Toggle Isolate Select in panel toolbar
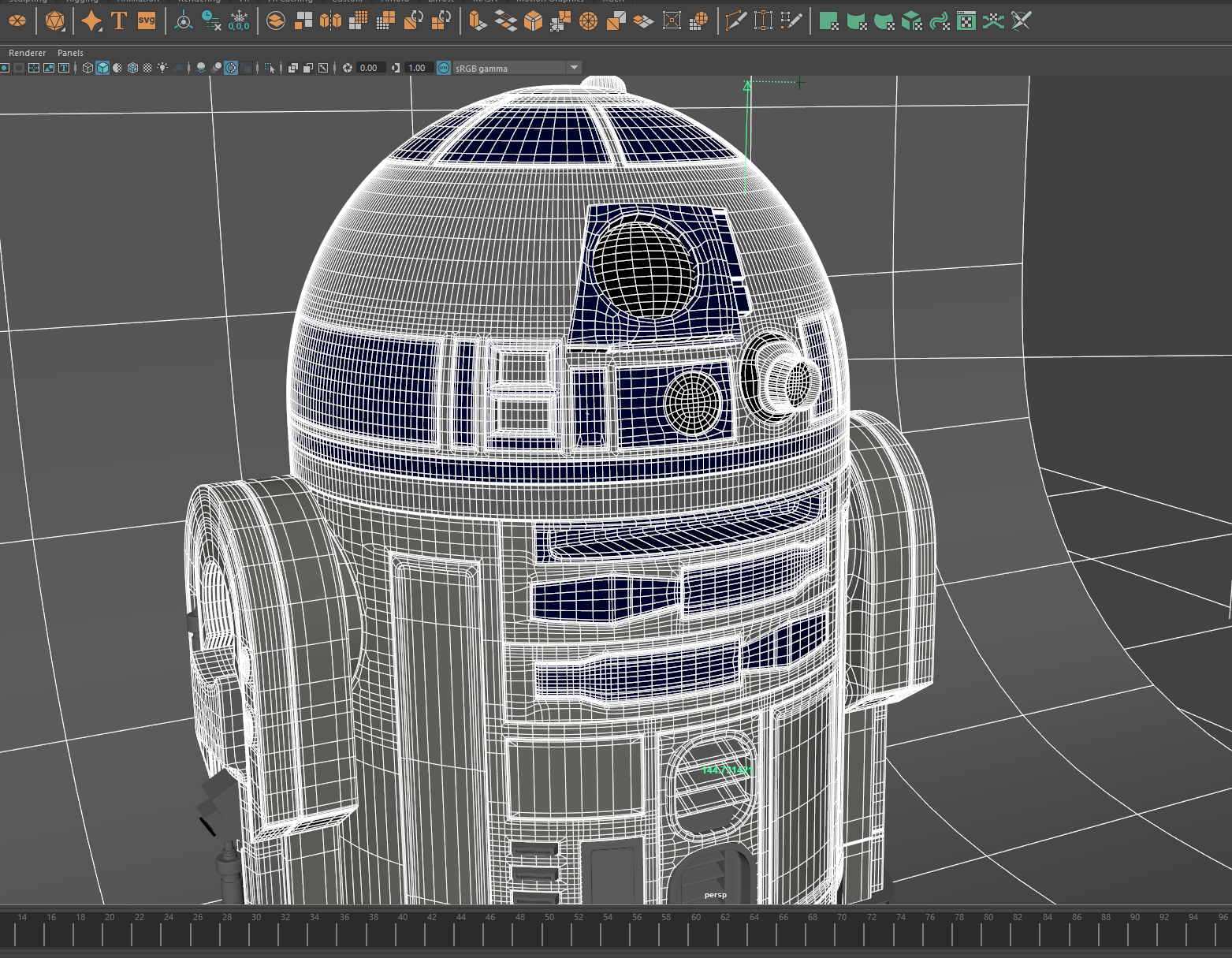 point(270,68)
